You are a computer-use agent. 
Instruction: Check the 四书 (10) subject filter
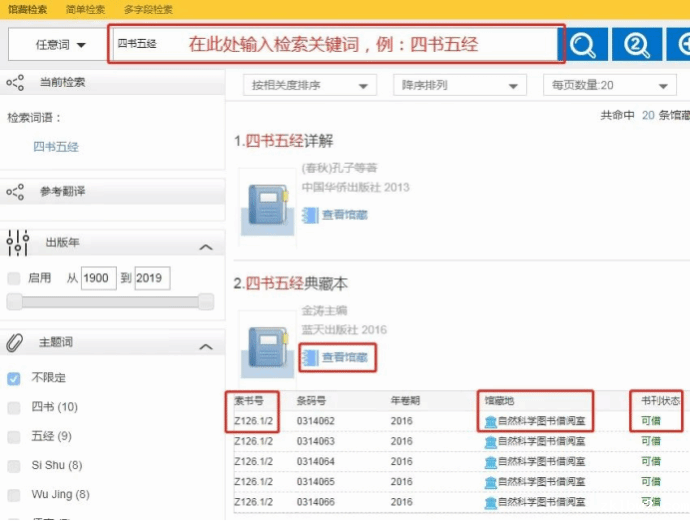(x=14, y=407)
